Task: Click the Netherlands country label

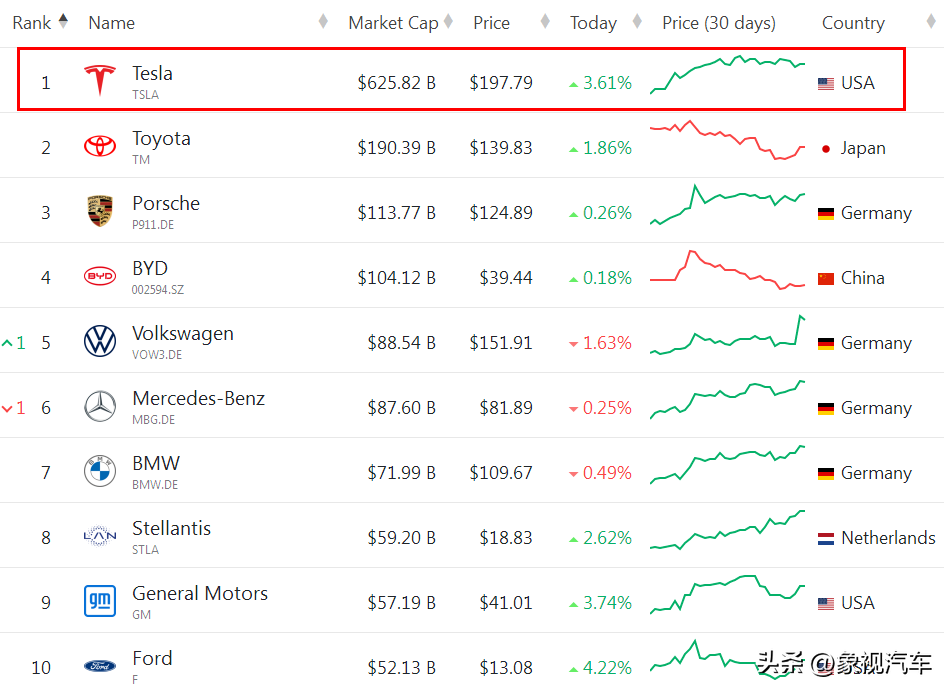Action: (x=888, y=538)
